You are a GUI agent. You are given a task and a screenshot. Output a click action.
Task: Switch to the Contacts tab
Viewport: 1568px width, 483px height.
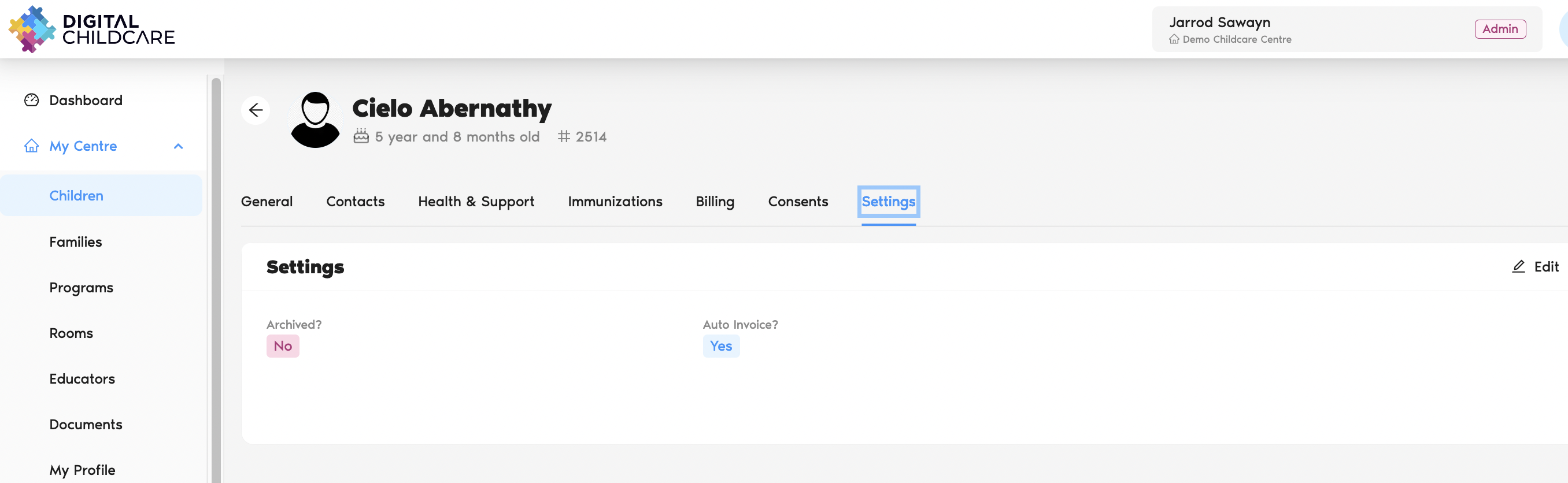[x=356, y=202]
